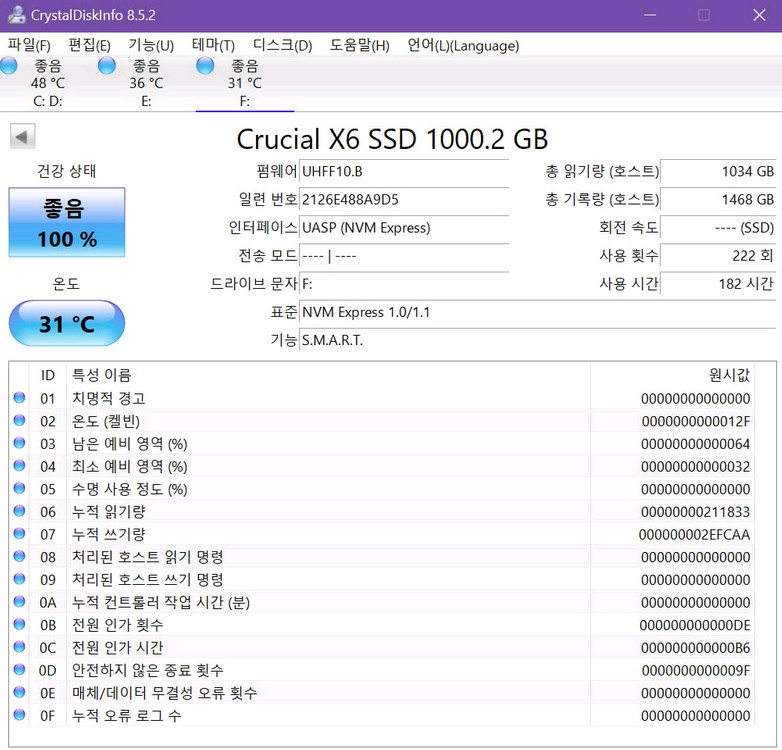Image resolution: width=782 pixels, height=750 pixels.
Task: Click the 특성 이름 column header
Action: coord(328,375)
